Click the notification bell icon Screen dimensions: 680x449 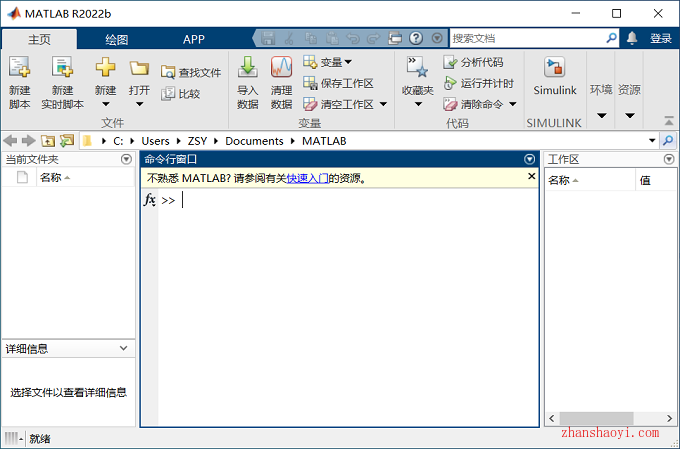[x=632, y=38]
